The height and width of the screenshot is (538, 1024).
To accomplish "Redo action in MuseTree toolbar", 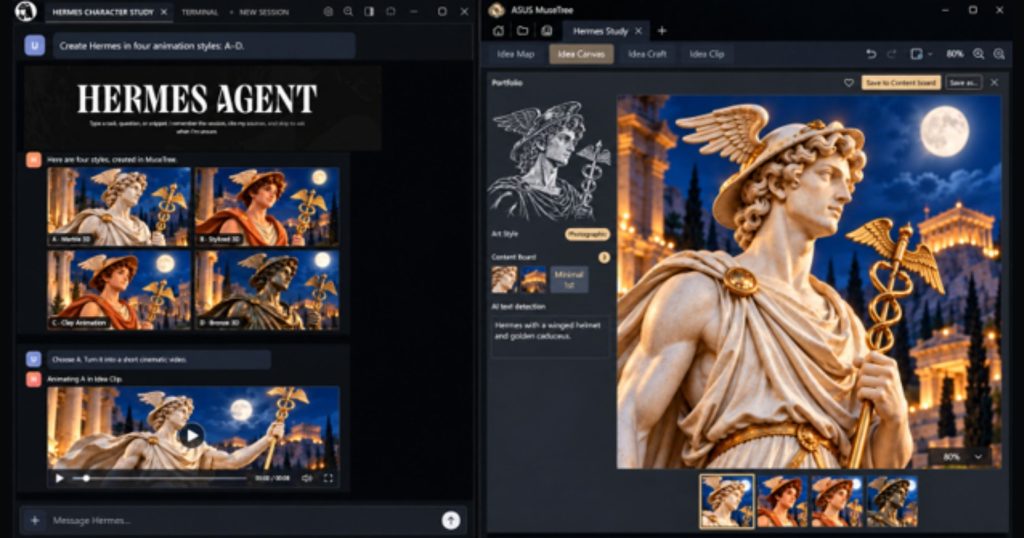I will tap(891, 54).
